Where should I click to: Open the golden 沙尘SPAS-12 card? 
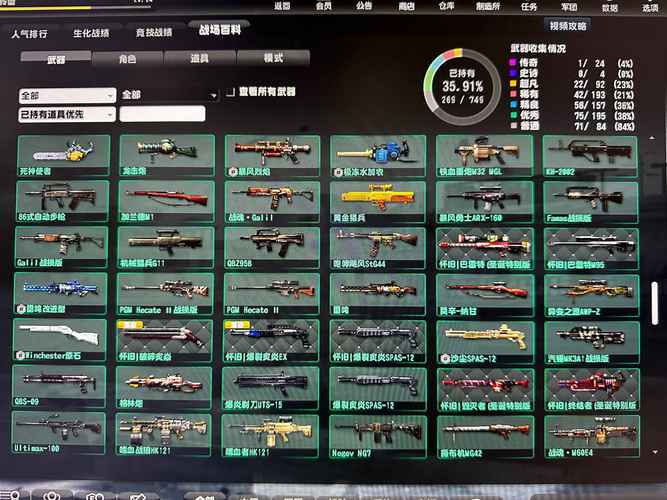(x=485, y=343)
